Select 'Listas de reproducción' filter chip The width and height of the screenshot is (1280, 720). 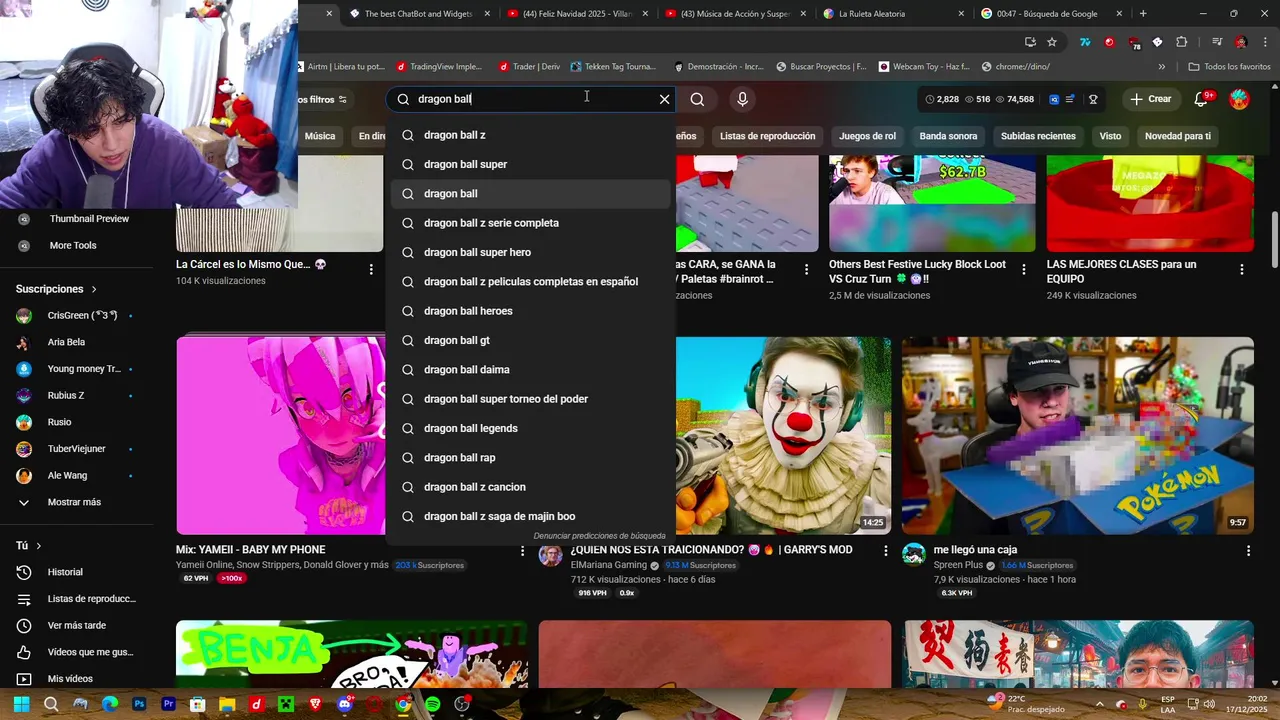point(767,136)
